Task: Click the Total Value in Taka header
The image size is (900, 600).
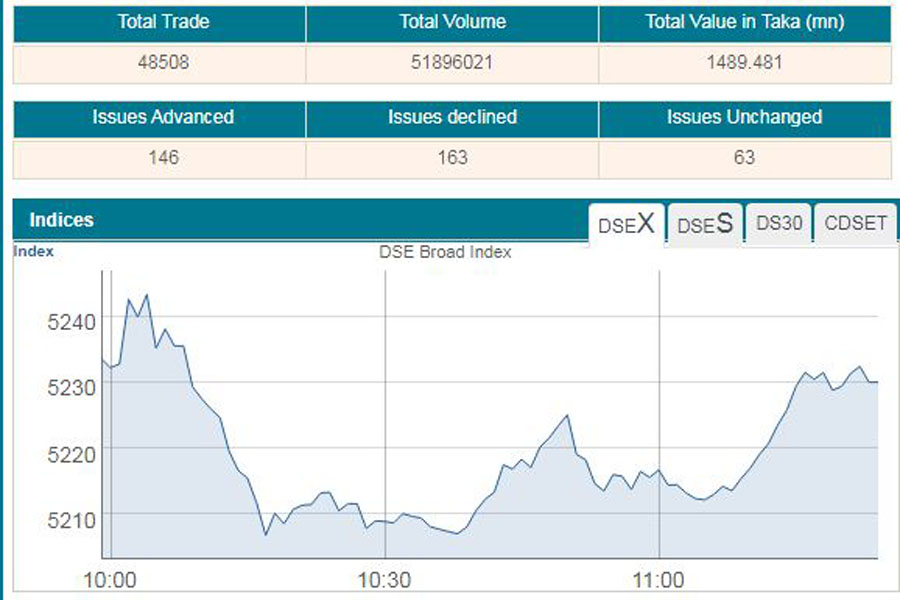Action: click(744, 22)
